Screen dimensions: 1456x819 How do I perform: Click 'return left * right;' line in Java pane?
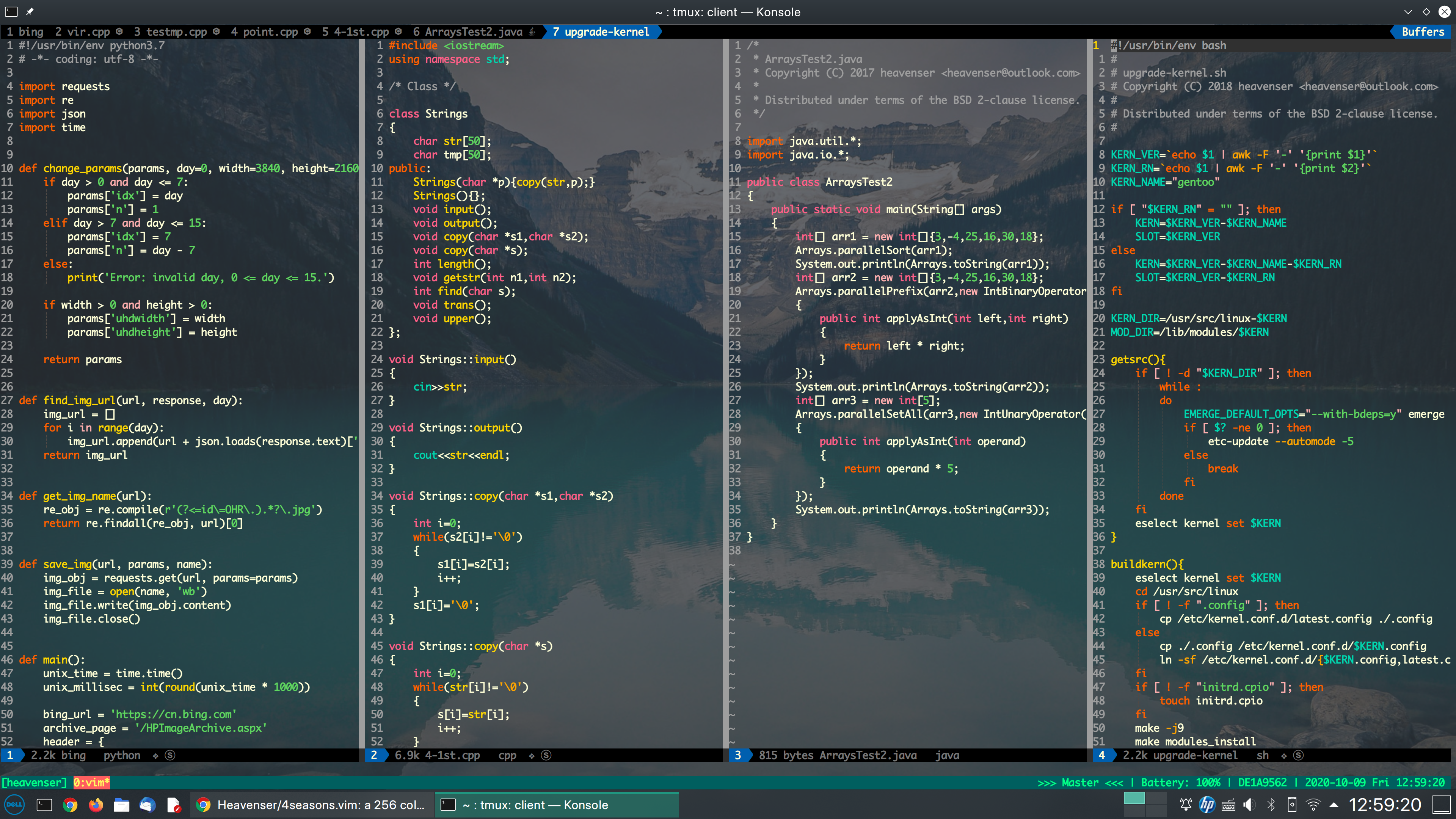pyautogui.click(x=904, y=346)
